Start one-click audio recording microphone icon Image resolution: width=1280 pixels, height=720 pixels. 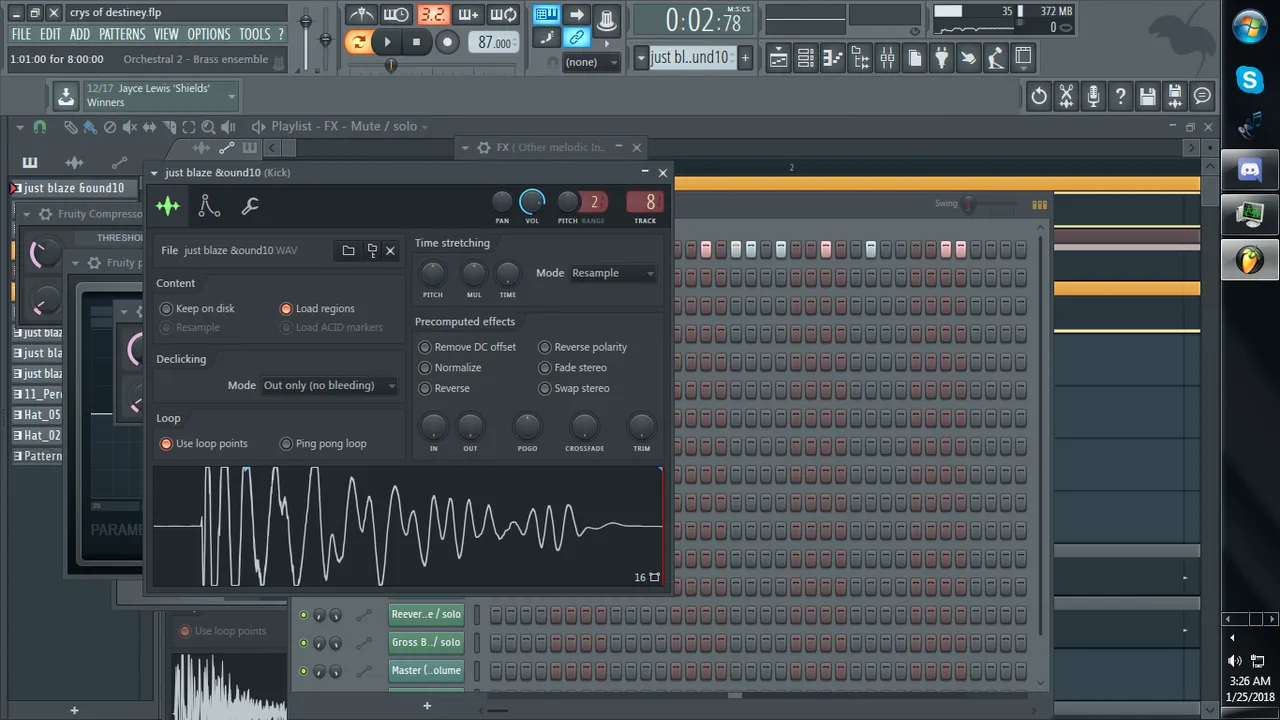point(1094,96)
